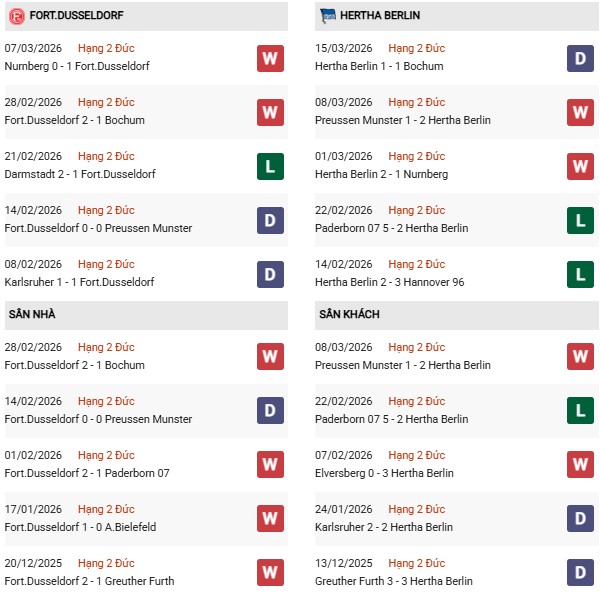
Task: Click W badge for Elversberg 0 - 3 Hertha Berlin
Action: [x=580, y=465]
